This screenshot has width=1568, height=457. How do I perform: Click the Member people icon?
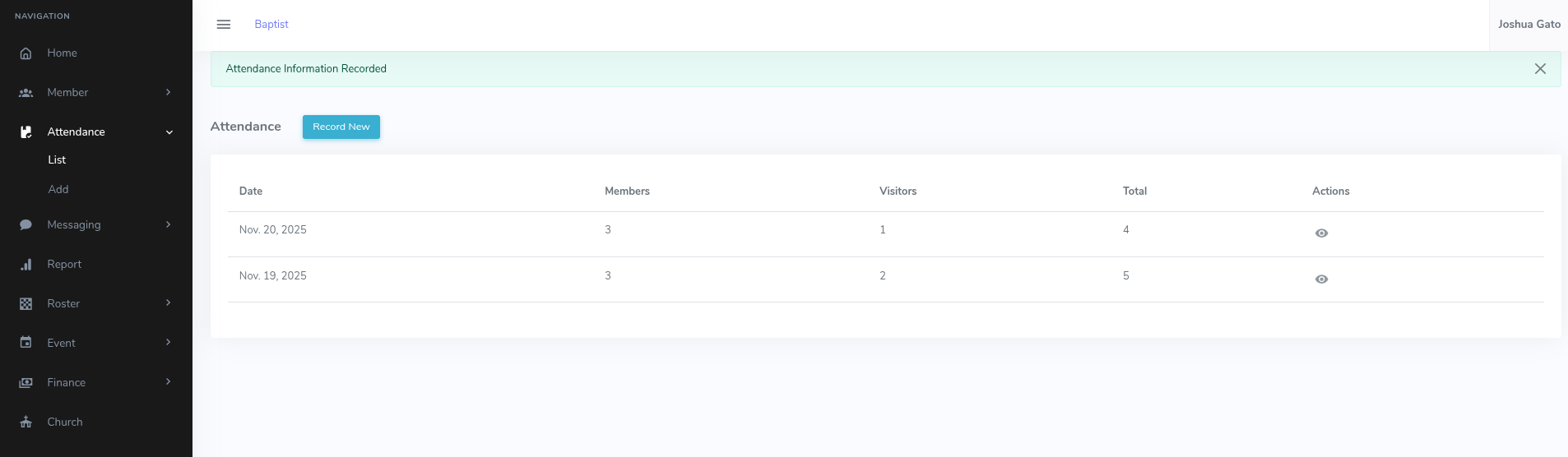[x=26, y=93]
